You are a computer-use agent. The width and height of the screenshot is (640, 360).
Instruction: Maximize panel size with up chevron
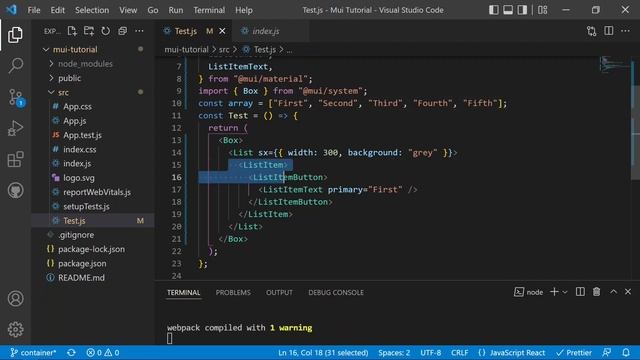pos(613,292)
